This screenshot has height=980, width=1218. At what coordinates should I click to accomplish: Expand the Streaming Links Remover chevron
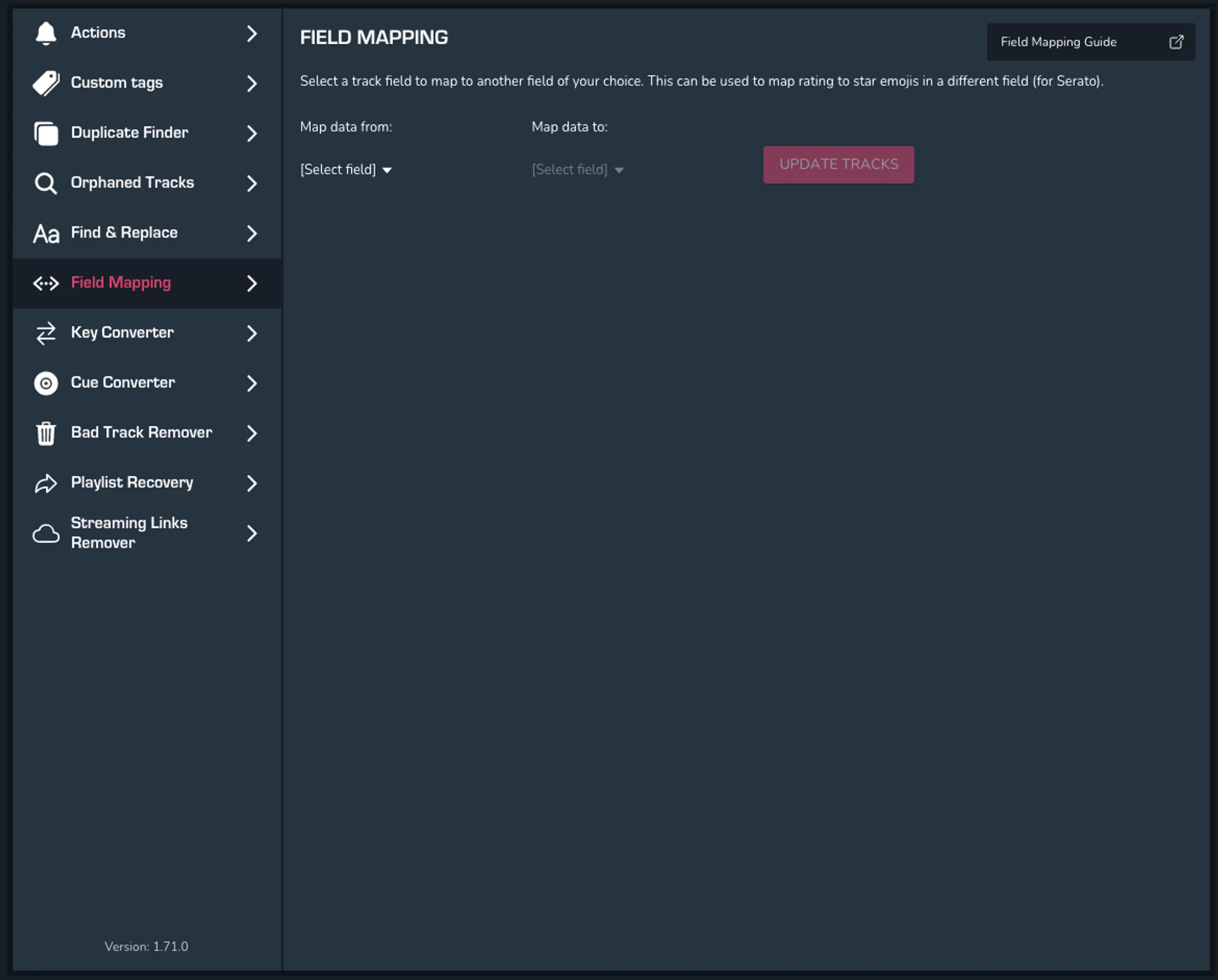[252, 534]
